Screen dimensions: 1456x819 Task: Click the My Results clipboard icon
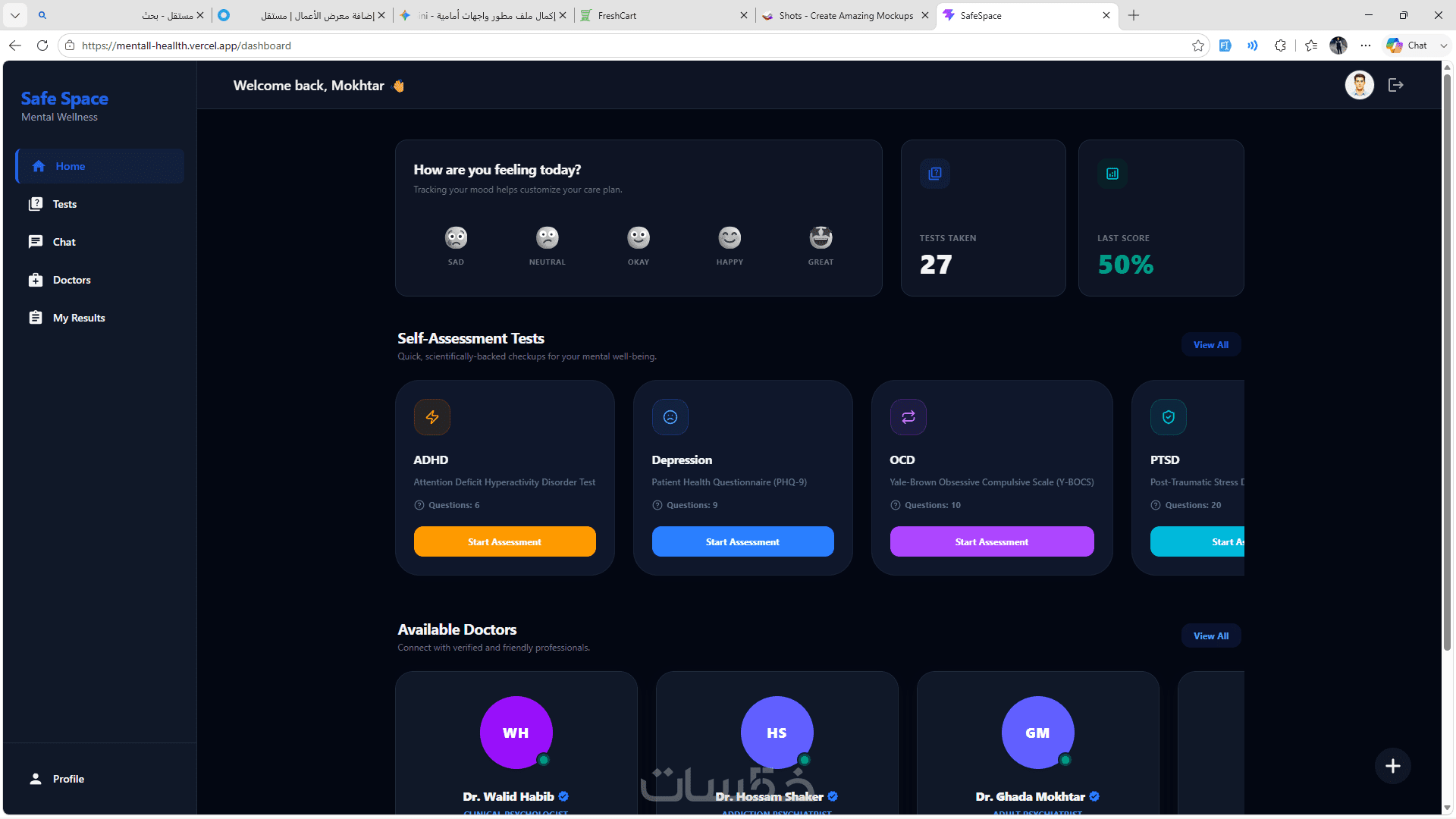(36, 318)
